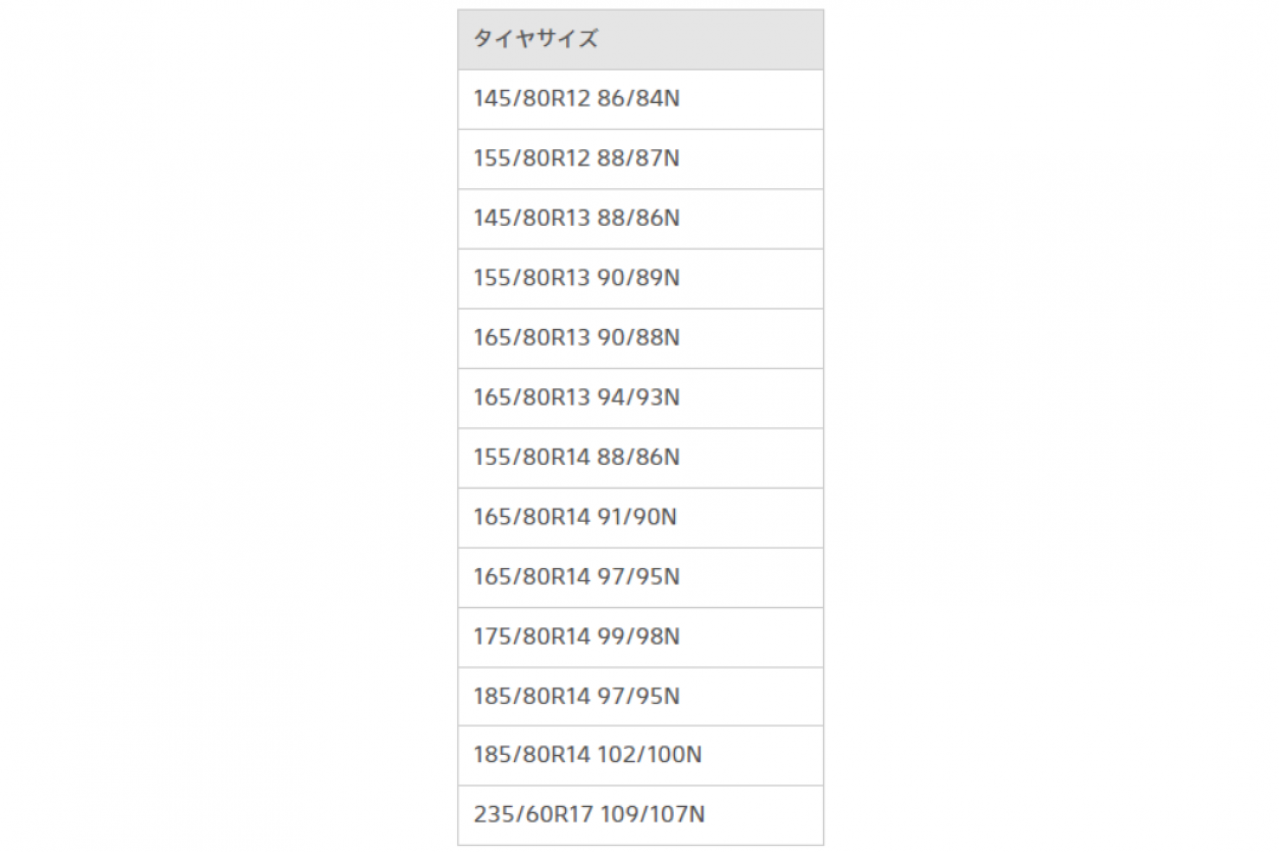This screenshot has width=1279, height=852.
Task: Click the タイヤサイズ column header
Action: (x=640, y=40)
